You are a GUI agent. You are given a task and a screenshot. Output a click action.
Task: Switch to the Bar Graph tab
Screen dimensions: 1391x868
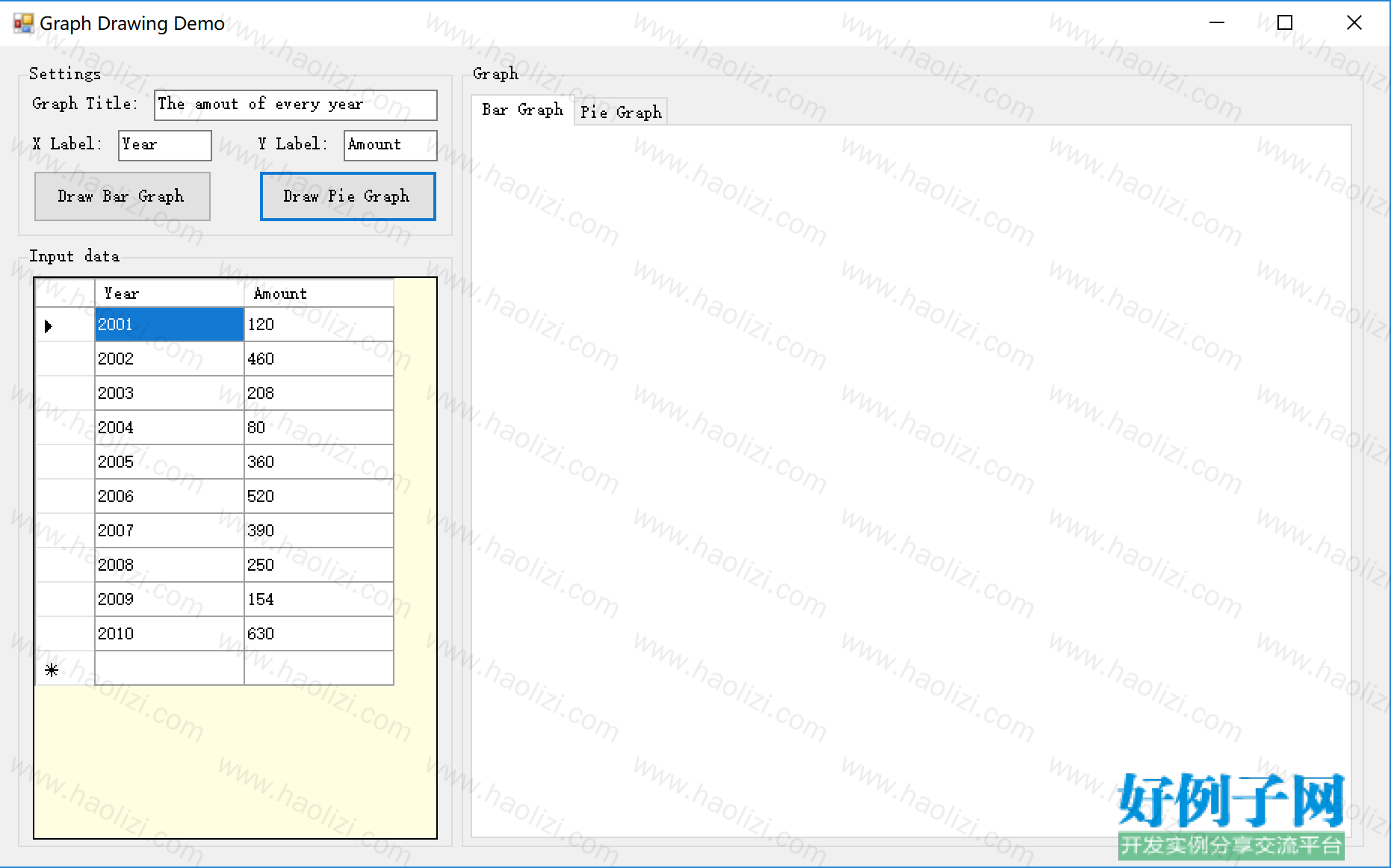click(x=522, y=110)
